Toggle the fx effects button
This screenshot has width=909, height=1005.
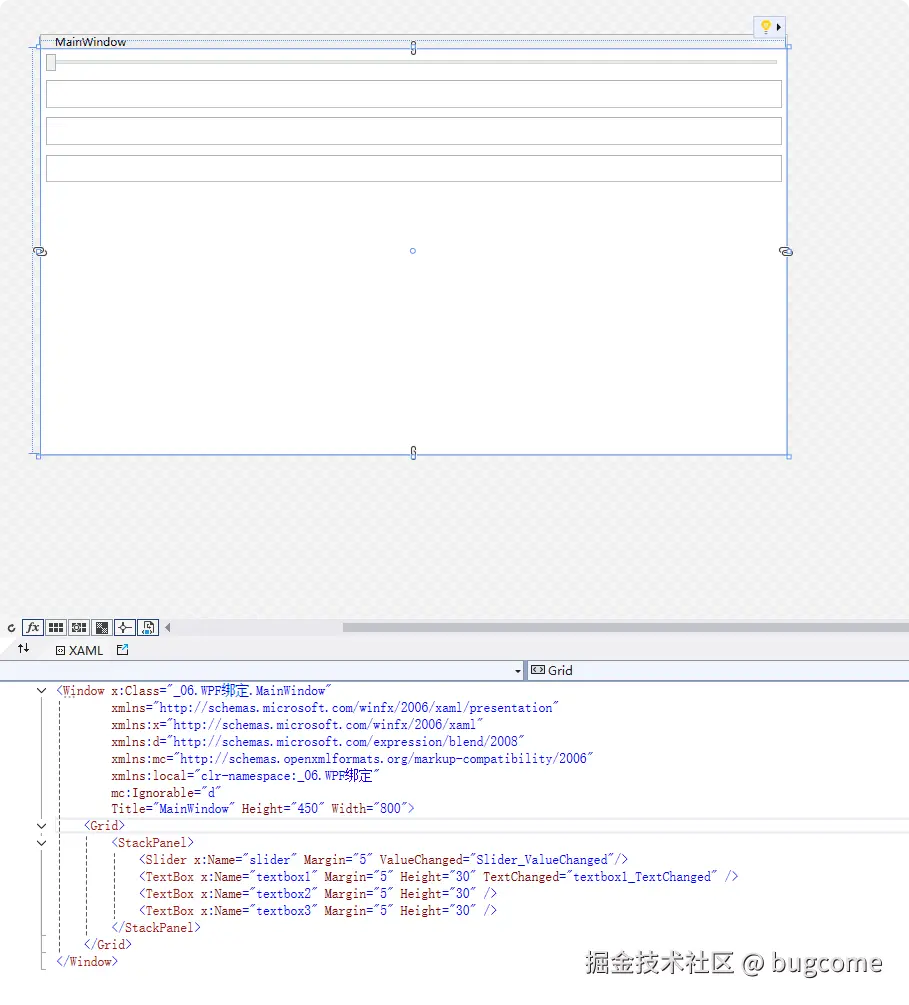pos(33,627)
